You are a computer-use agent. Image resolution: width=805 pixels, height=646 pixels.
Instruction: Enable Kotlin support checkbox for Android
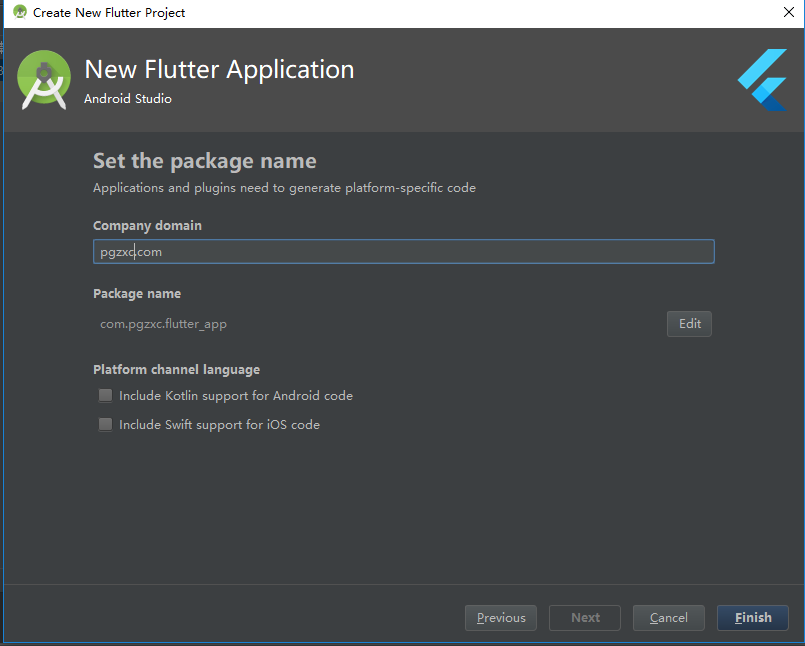(105, 395)
